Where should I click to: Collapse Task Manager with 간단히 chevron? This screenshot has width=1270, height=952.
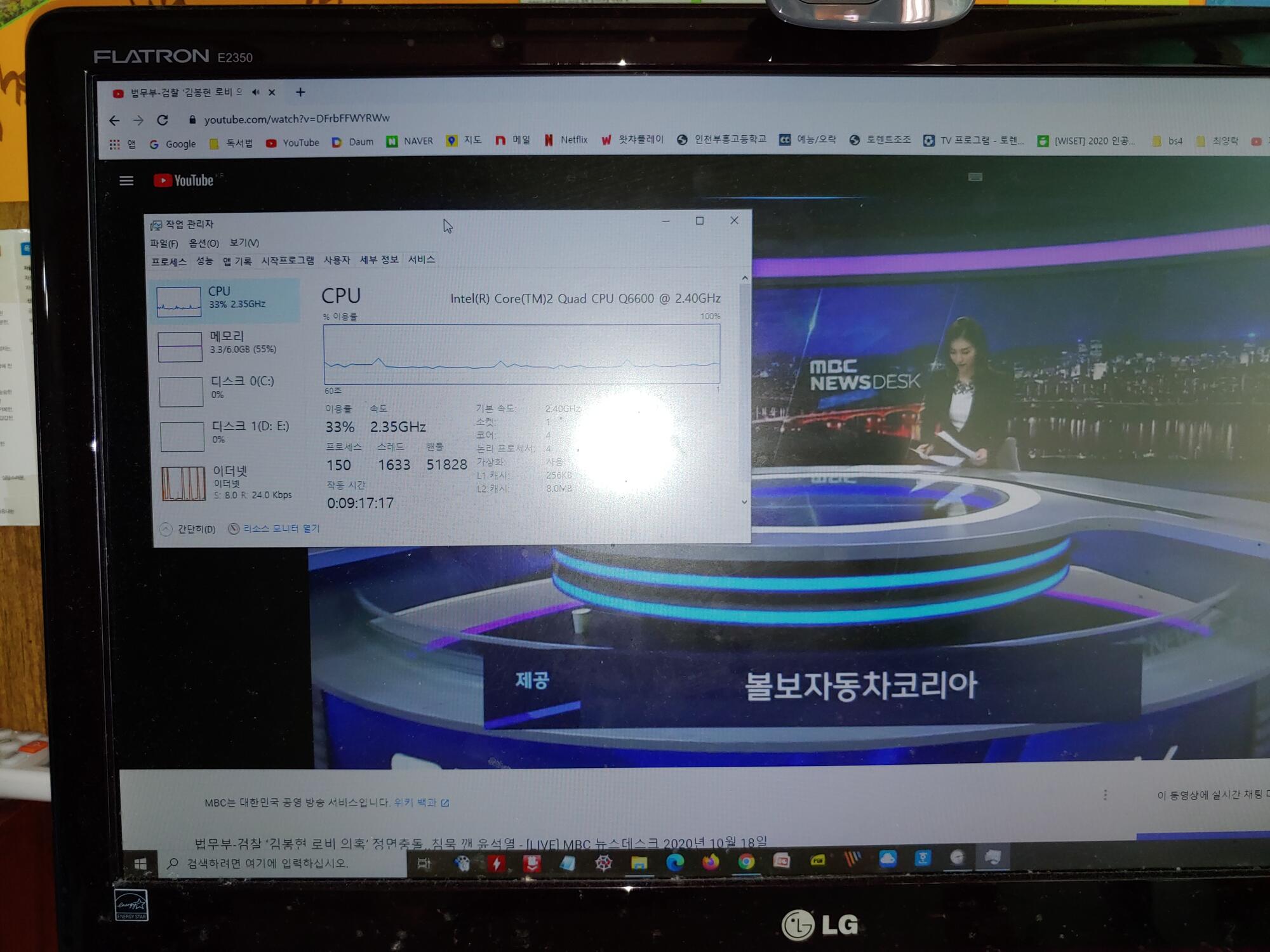[166, 529]
